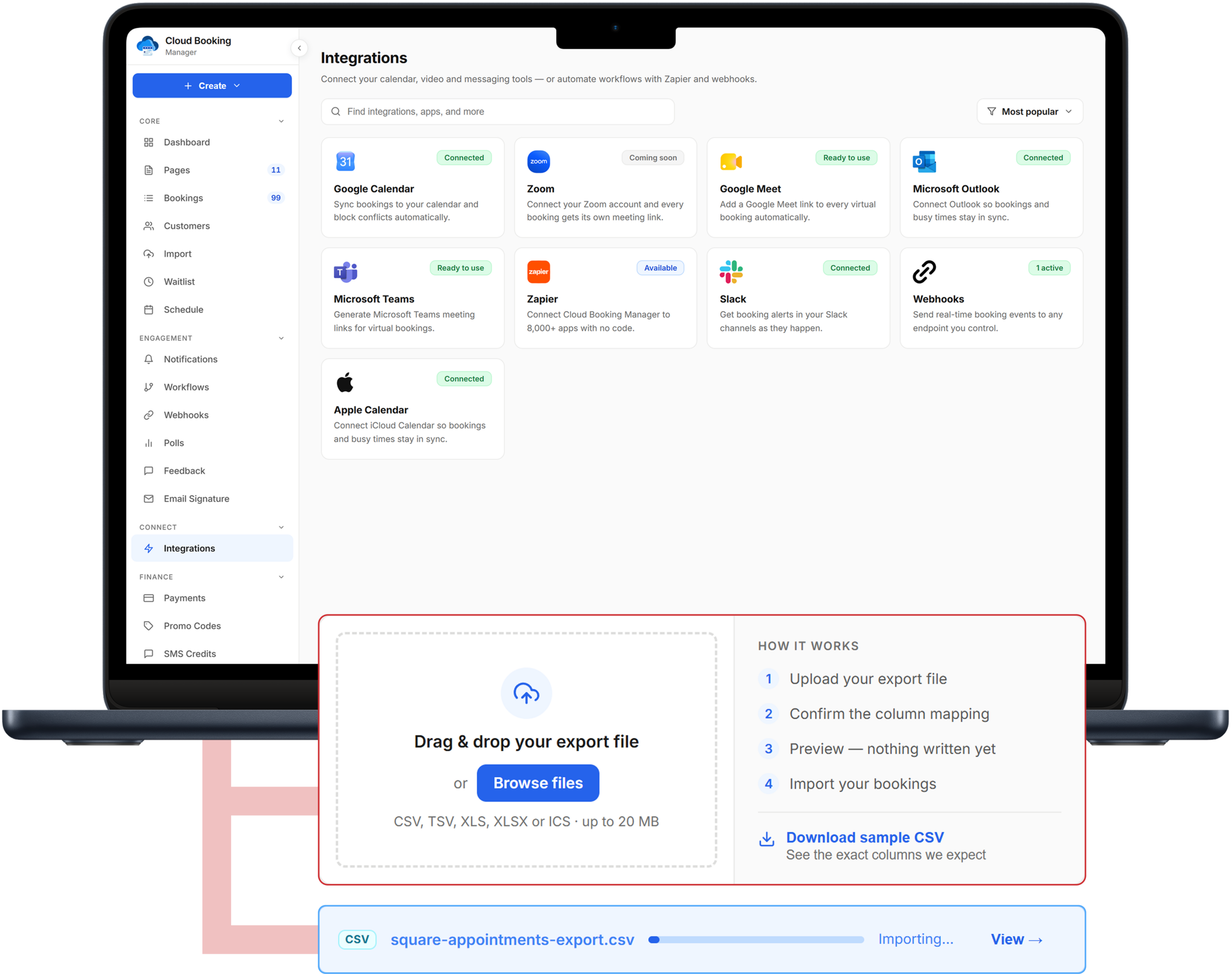
Task: Click the download icon beside sample CSV
Action: coord(767,839)
